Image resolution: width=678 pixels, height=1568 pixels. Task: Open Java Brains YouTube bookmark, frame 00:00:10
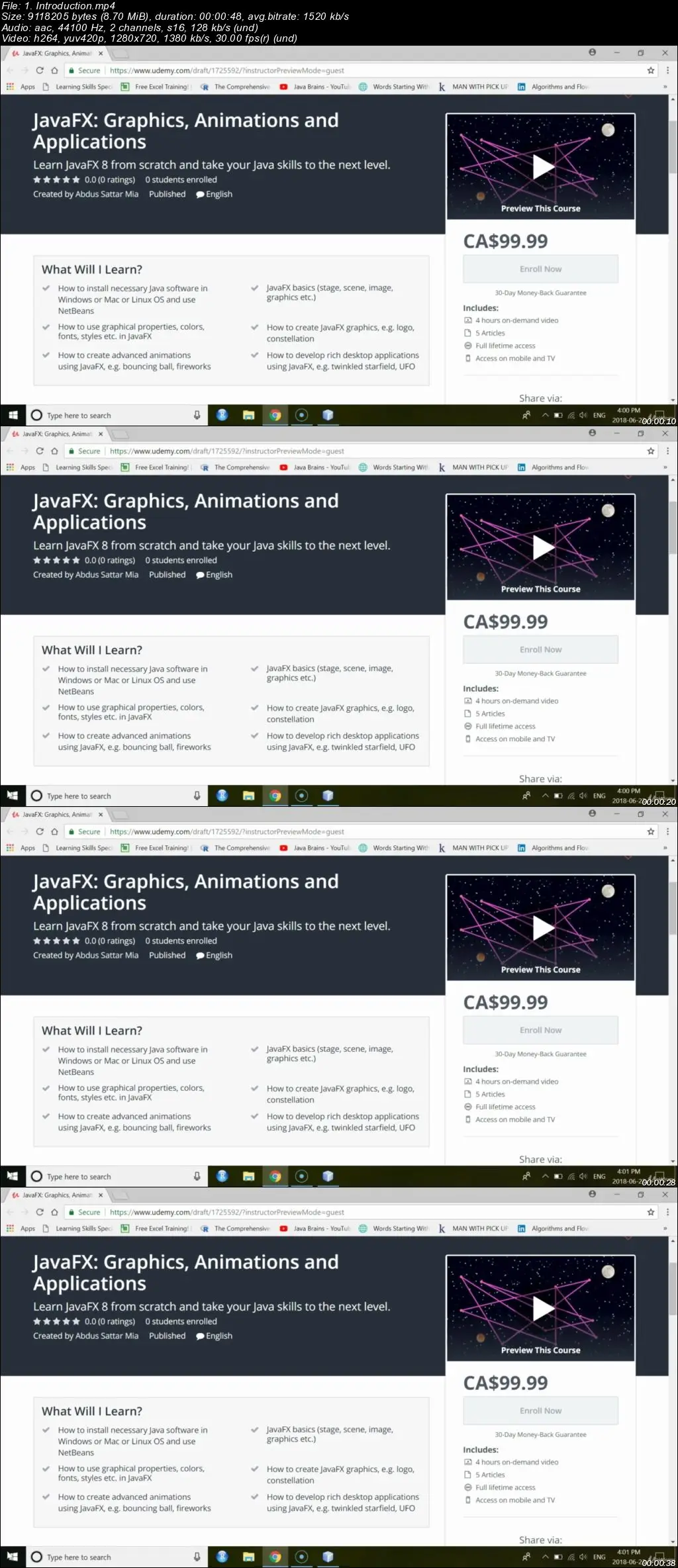315,87
